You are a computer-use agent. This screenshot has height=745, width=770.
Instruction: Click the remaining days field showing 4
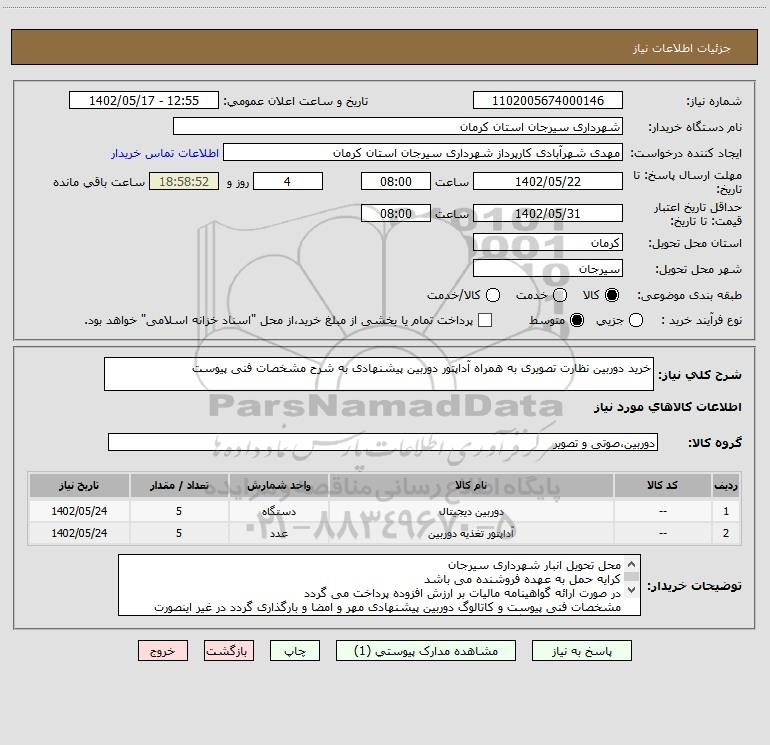(x=288, y=182)
